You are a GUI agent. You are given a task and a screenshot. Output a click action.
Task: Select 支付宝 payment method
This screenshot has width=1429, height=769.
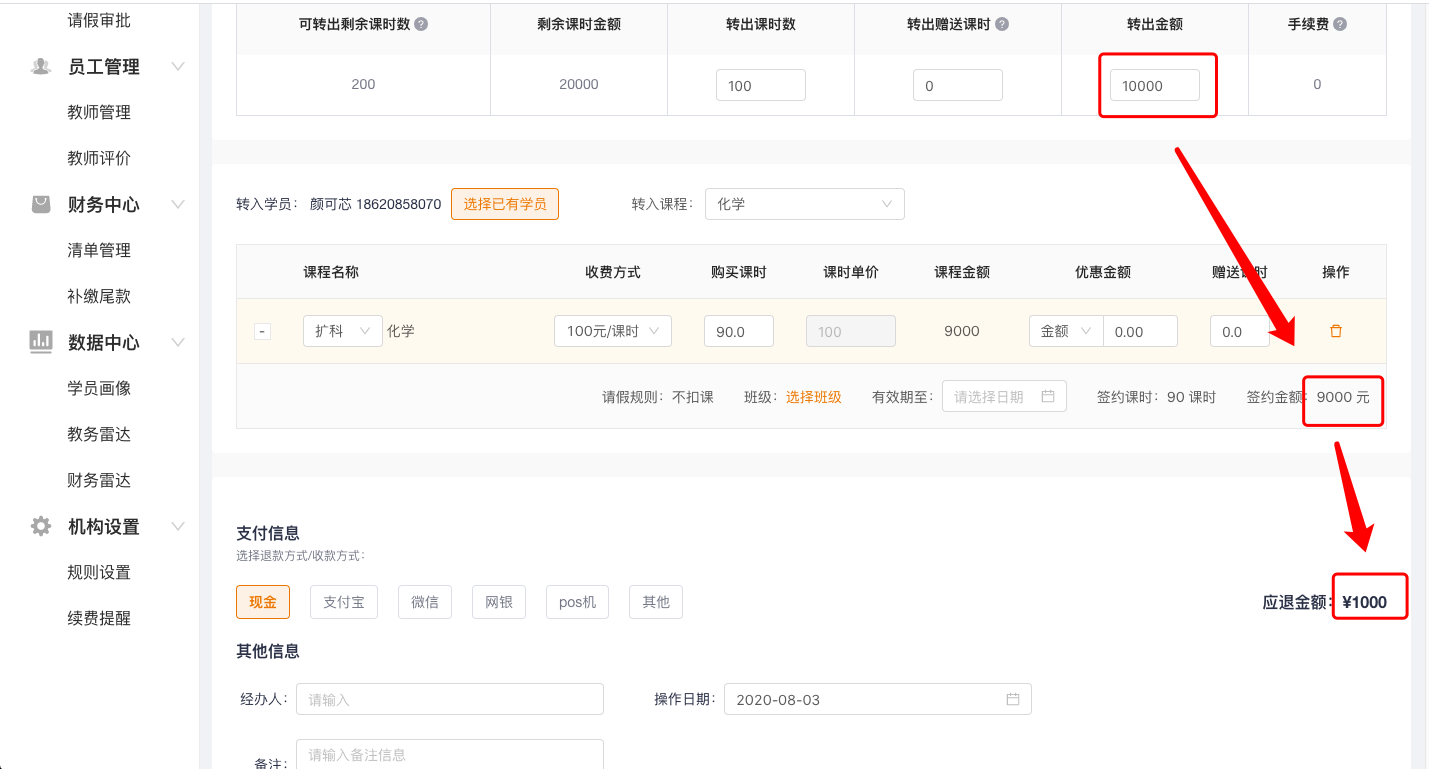[344, 602]
